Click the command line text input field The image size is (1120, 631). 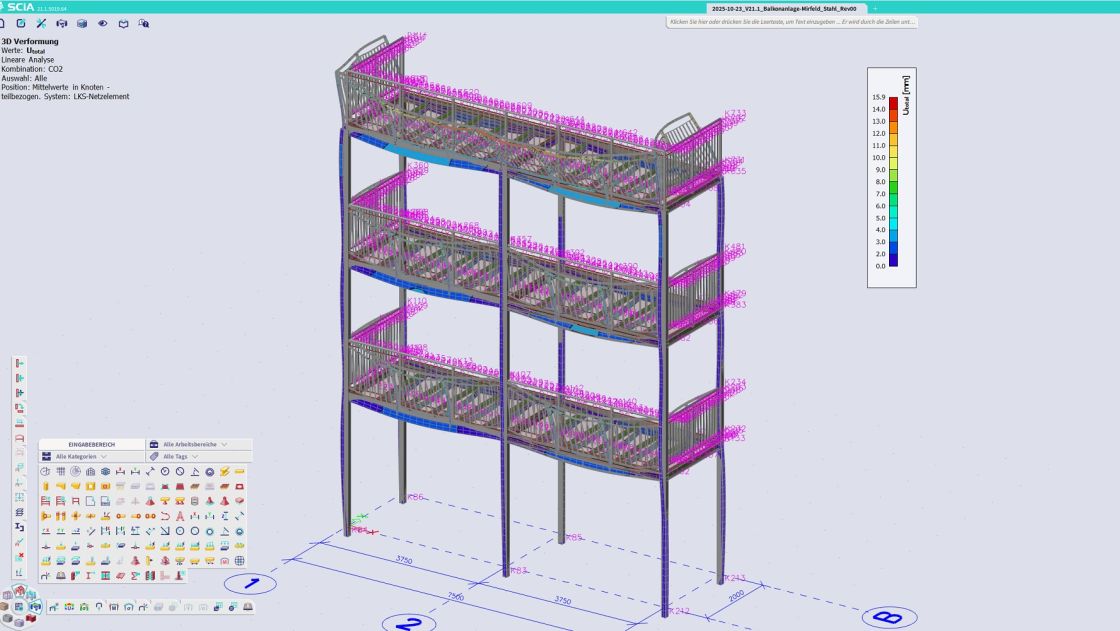791,21
